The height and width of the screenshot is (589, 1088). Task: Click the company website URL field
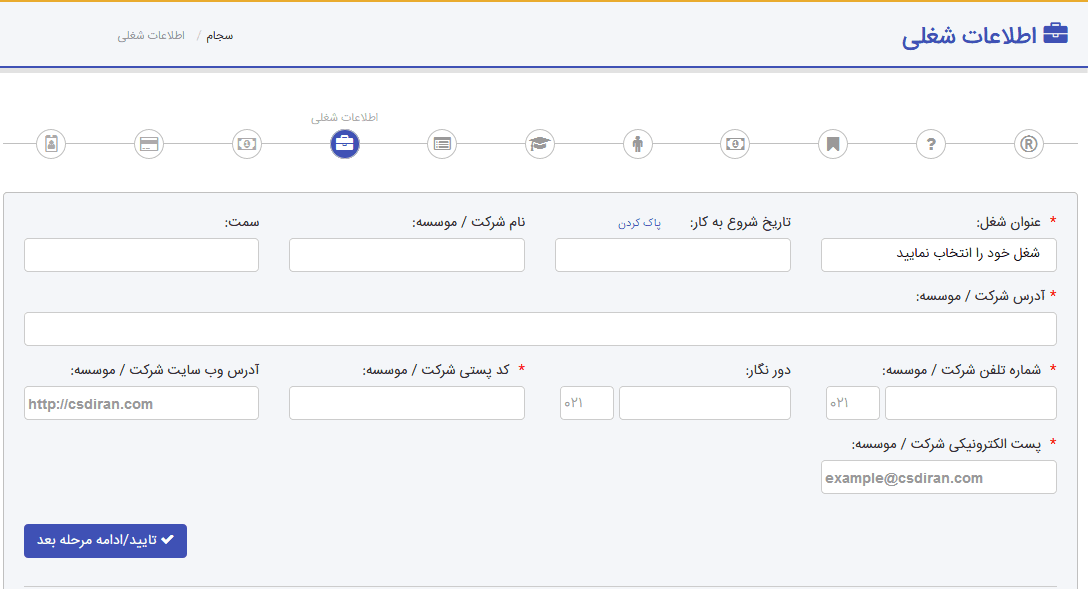point(140,403)
